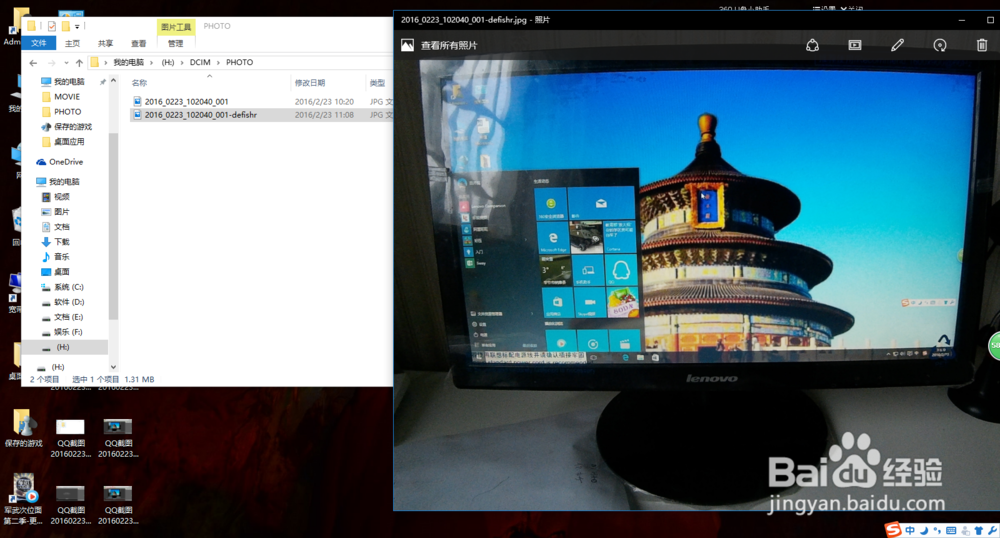Viewport: 1000px width, 538px height.
Task: Sort files by 名称 column
Action: point(139,83)
